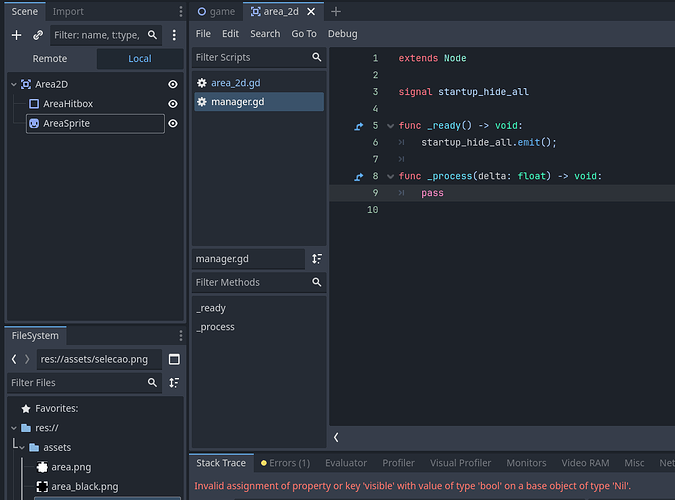
Task: Collapse the assets folder
Action: [x=22, y=447]
